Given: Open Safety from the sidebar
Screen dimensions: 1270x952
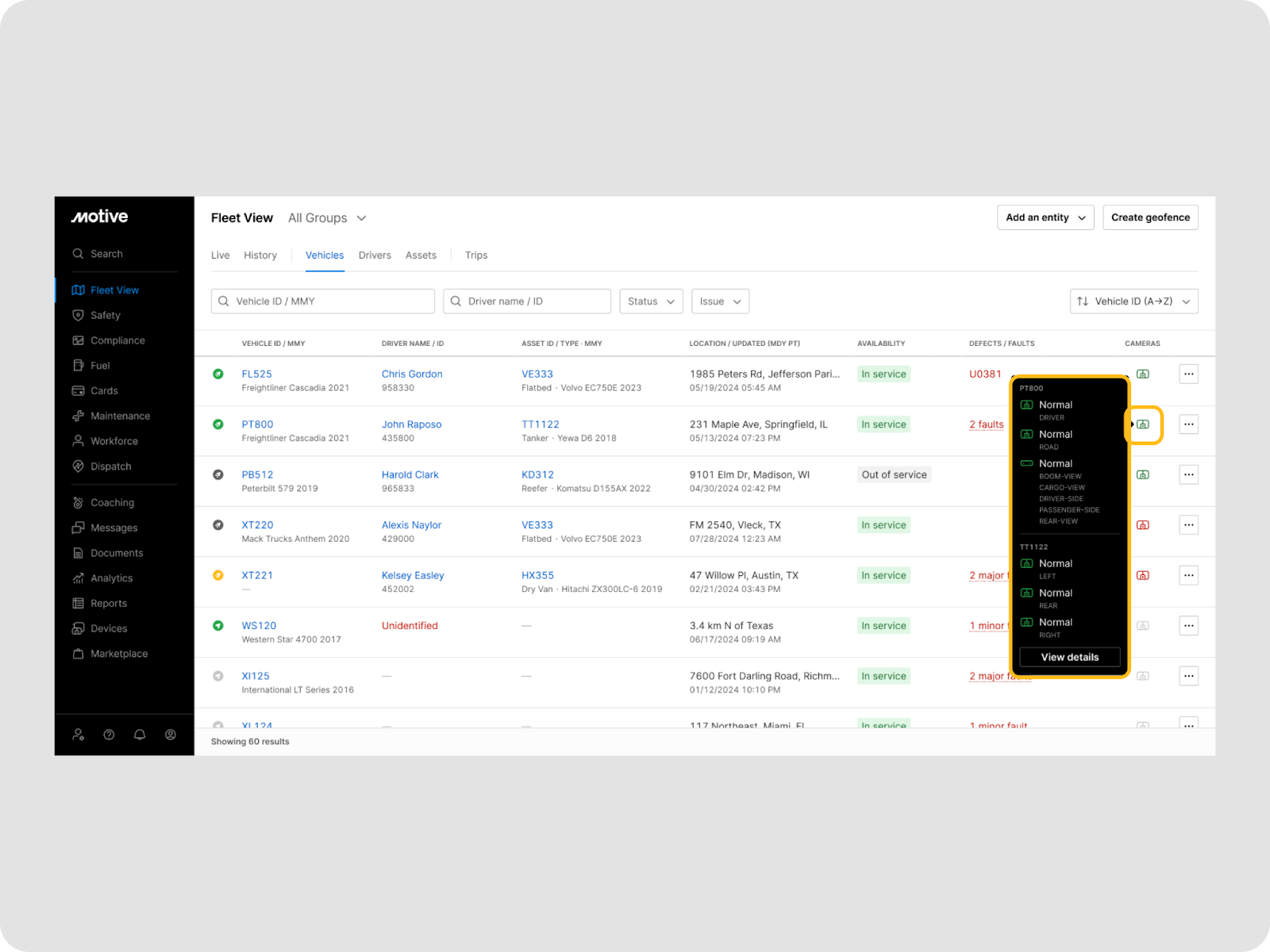Looking at the screenshot, I should 106,315.
